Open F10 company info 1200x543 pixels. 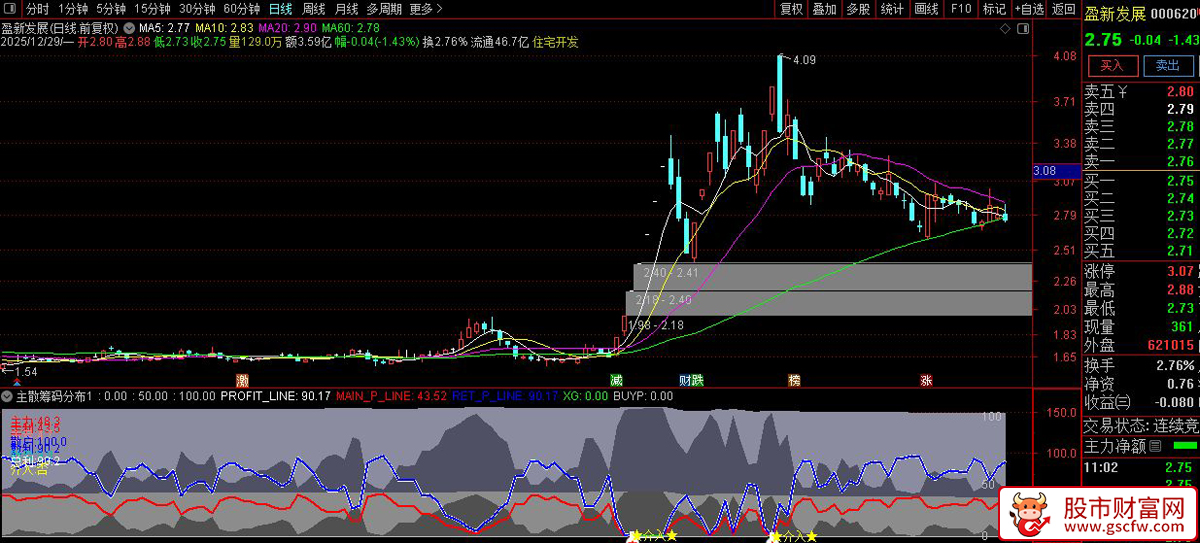960,9
